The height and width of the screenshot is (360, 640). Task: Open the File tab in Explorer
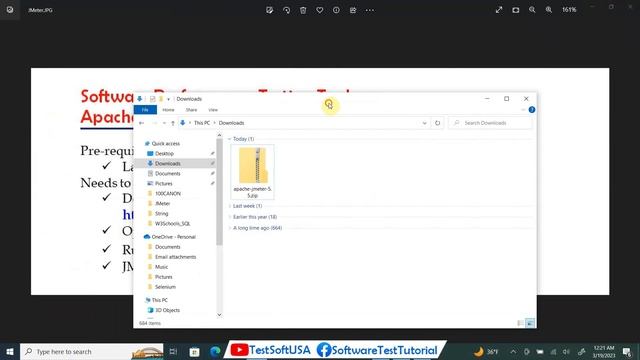pos(145,110)
